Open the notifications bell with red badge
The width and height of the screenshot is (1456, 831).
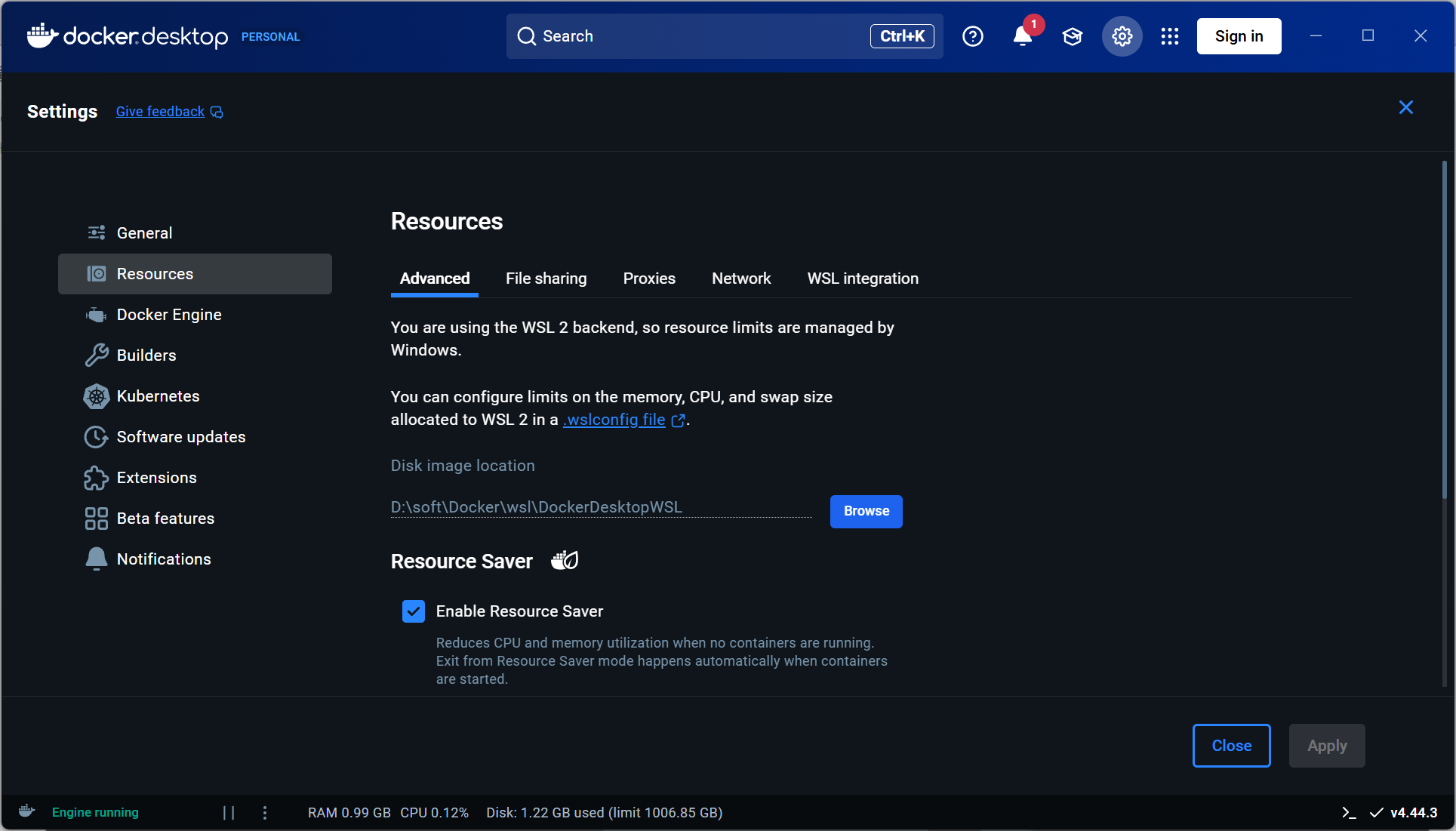point(1023,36)
